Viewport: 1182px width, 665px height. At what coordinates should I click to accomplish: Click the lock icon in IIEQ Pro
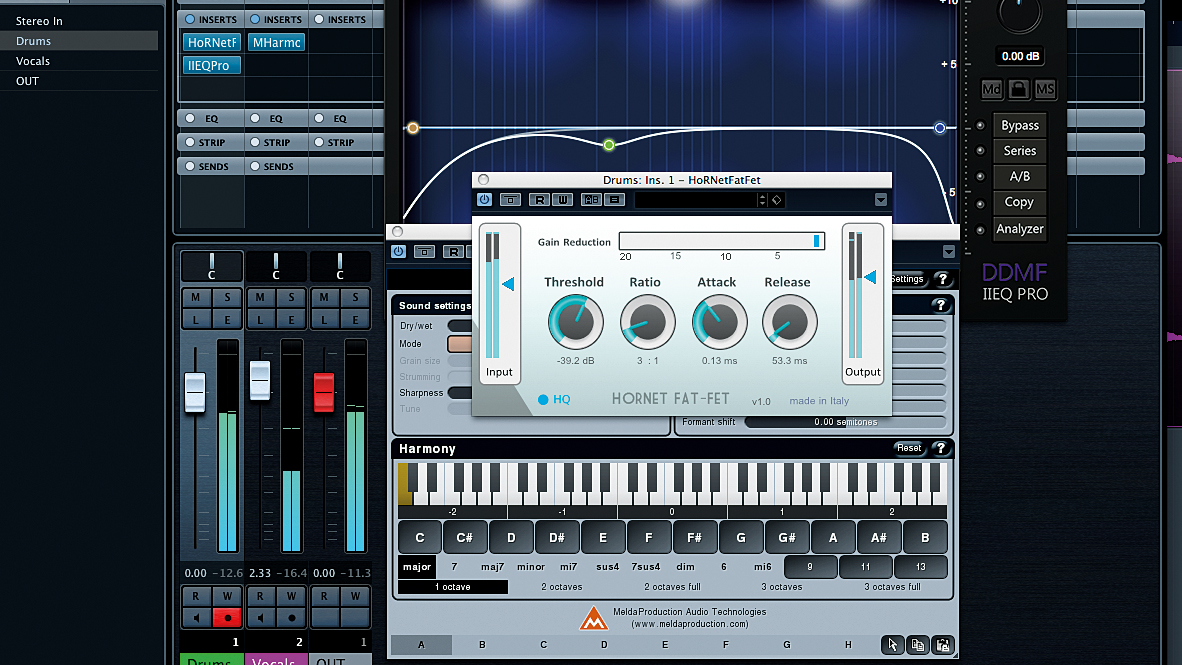pos(1018,89)
